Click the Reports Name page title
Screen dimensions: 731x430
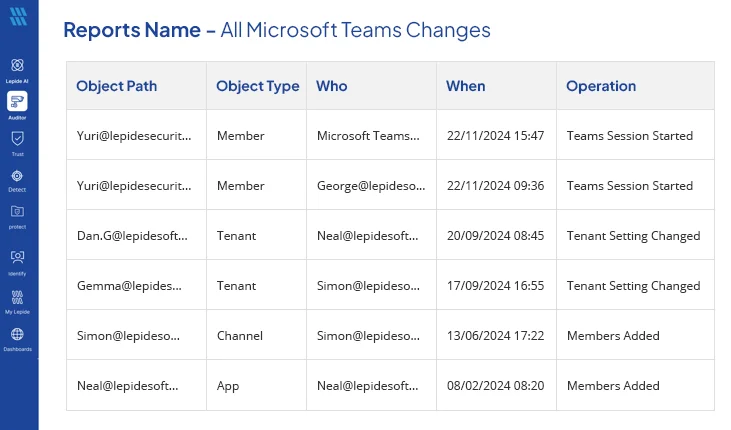coord(277,30)
